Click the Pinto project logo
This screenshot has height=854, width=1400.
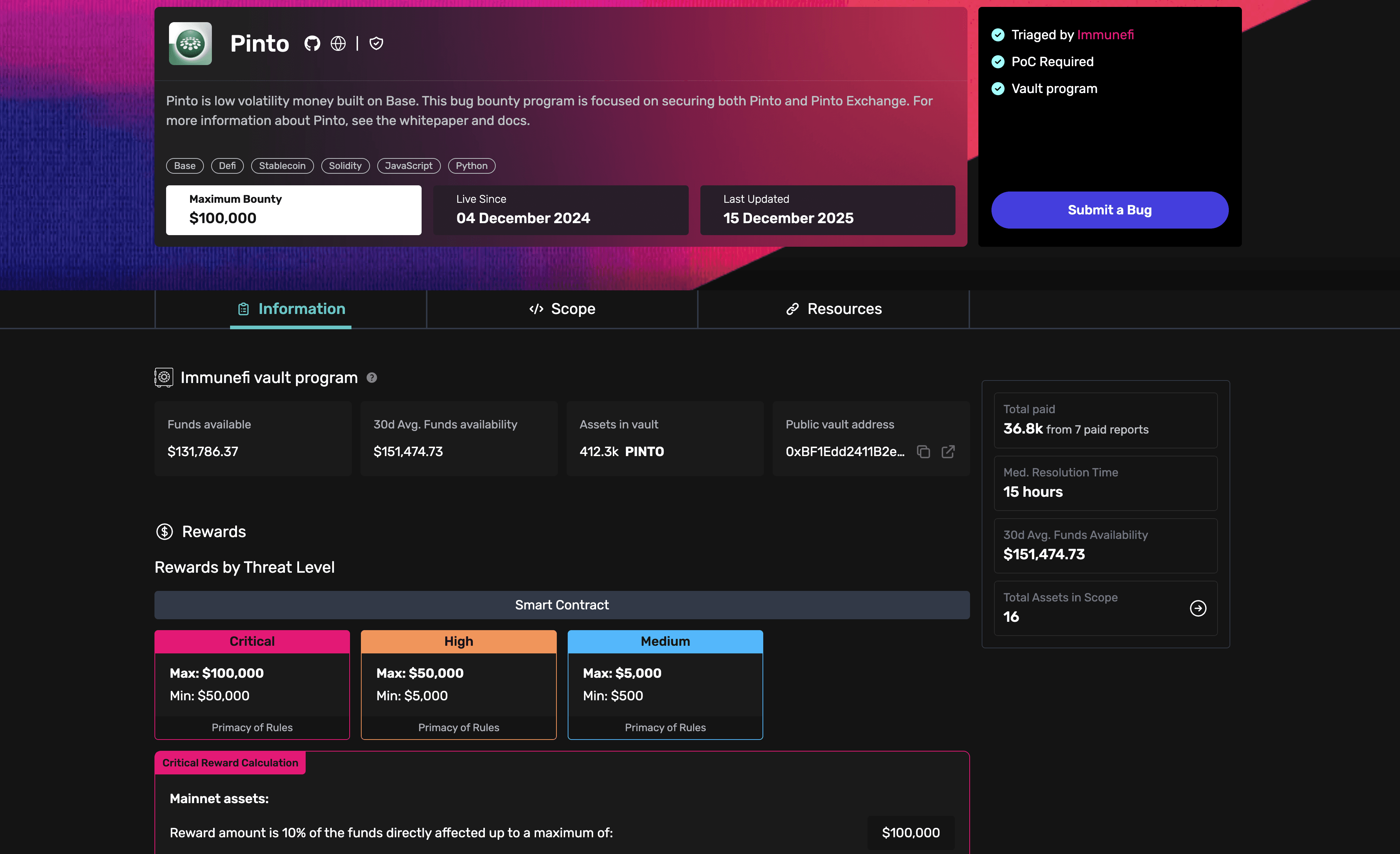click(x=190, y=43)
